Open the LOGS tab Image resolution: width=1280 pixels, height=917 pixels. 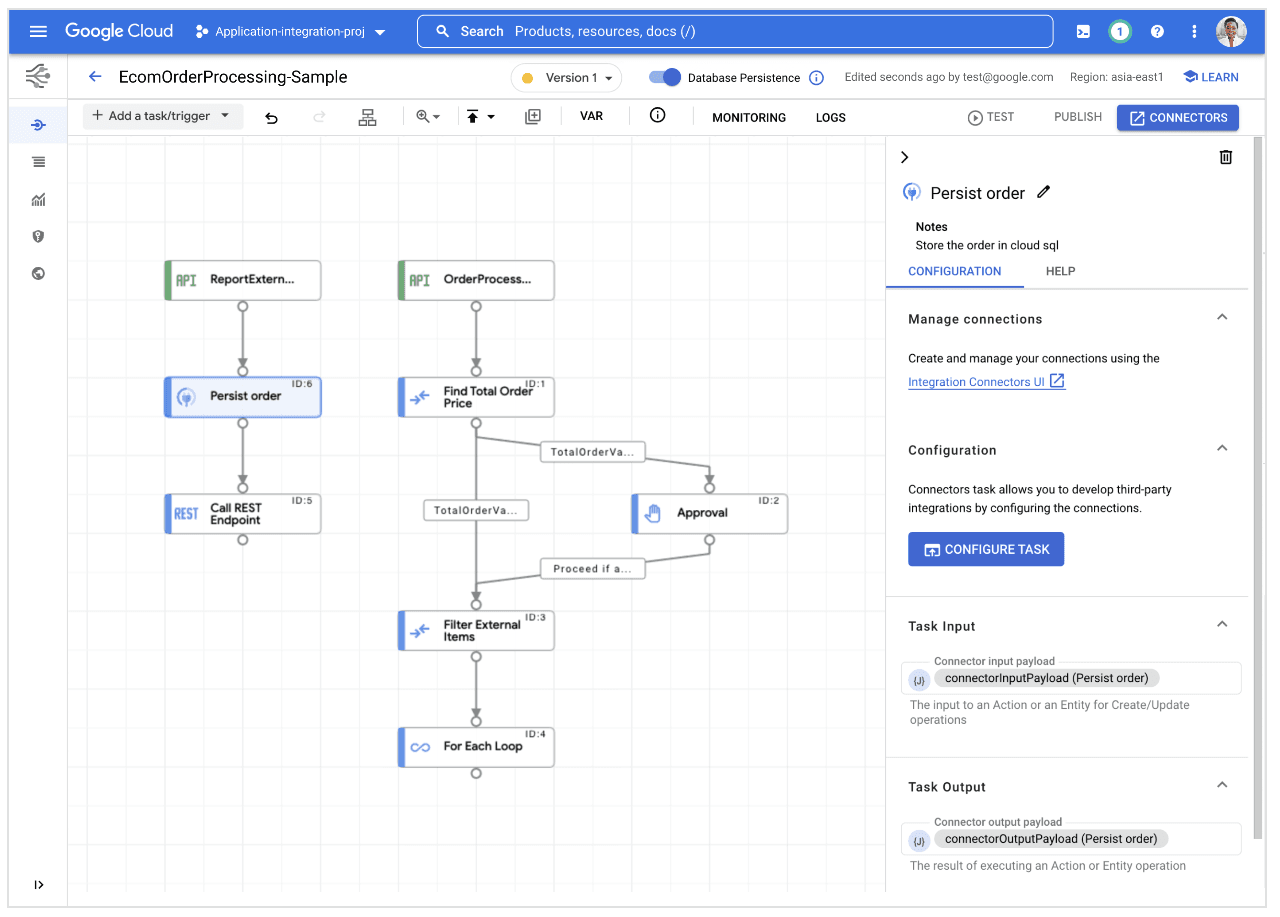830,117
